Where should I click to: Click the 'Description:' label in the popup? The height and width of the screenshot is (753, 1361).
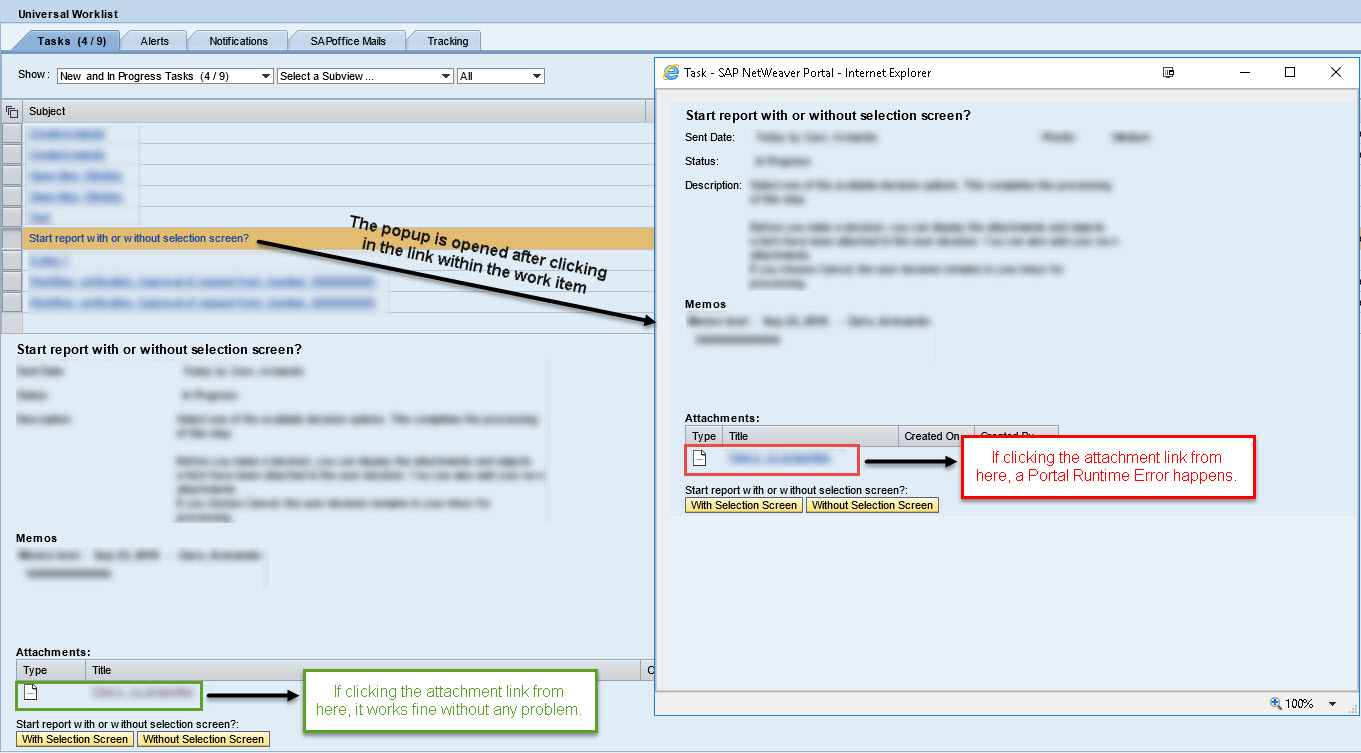713,185
